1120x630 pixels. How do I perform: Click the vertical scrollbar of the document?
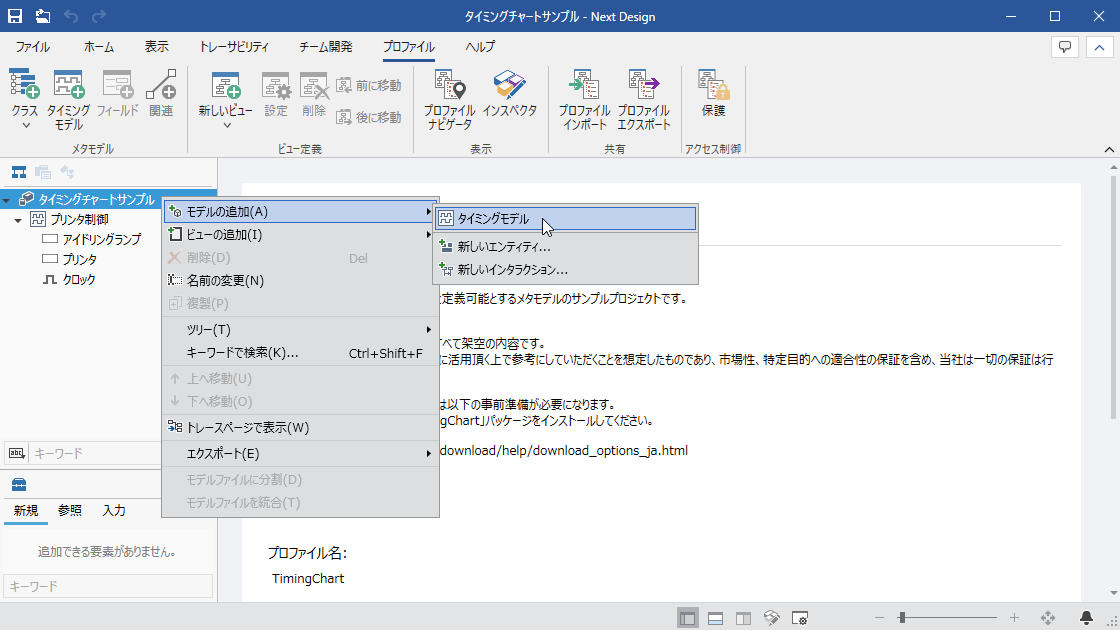(x=1113, y=296)
